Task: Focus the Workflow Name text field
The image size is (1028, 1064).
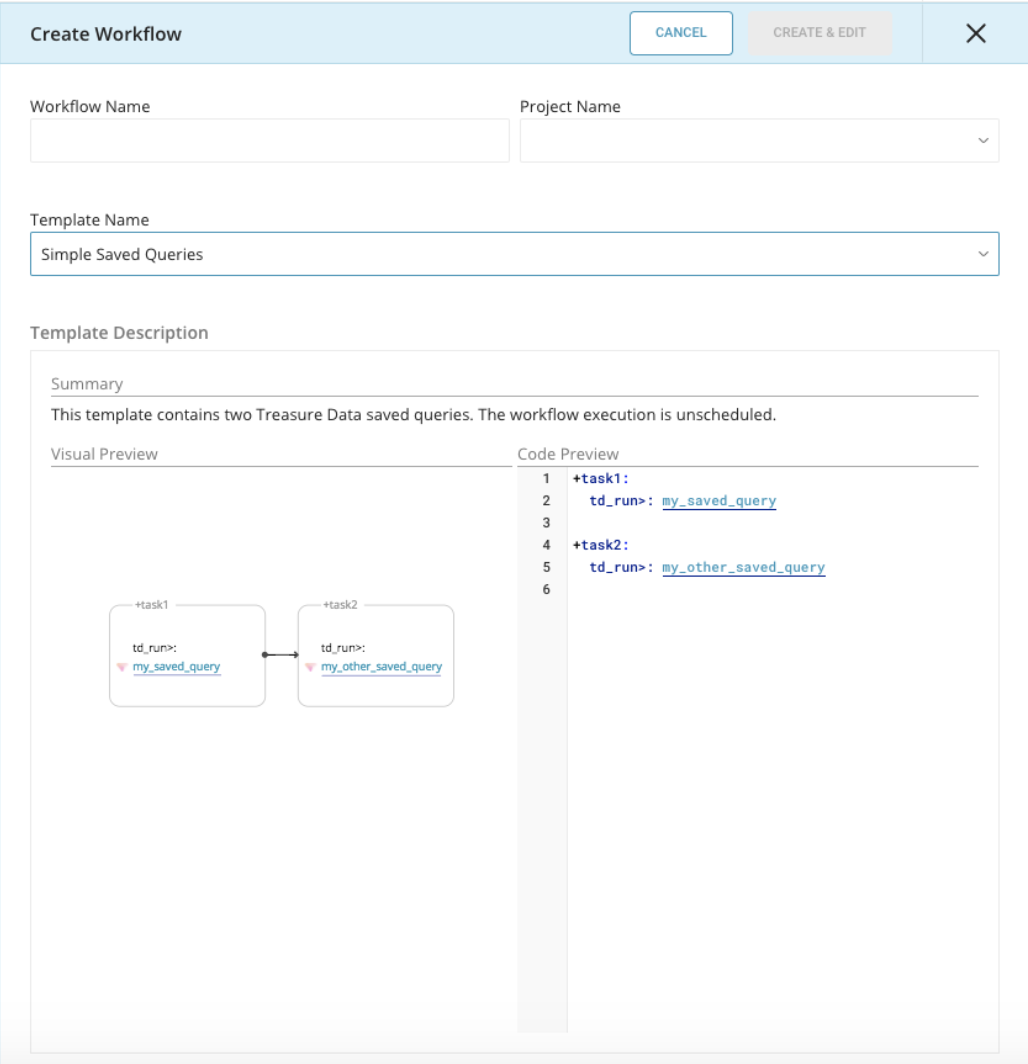Action: (270, 140)
